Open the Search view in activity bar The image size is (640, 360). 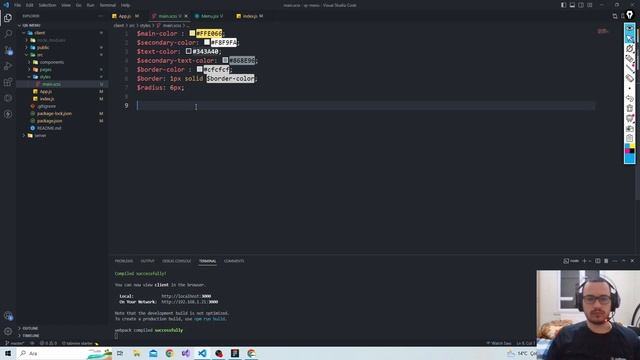[8, 33]
